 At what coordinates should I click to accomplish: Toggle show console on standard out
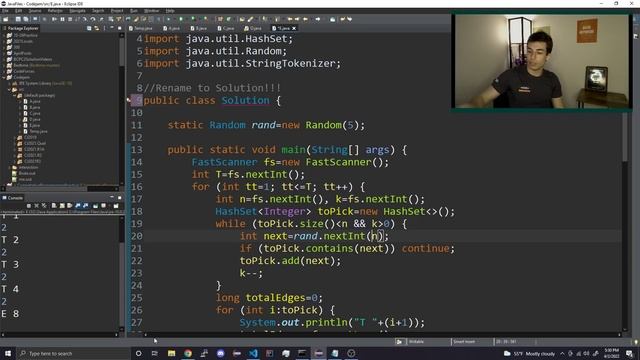(78, 206)
